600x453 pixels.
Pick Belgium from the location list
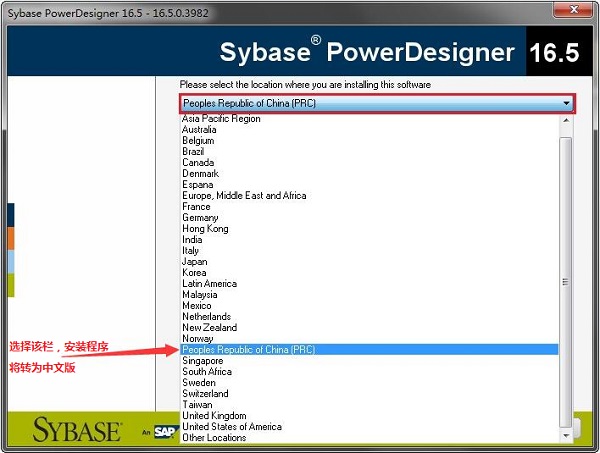197,141
